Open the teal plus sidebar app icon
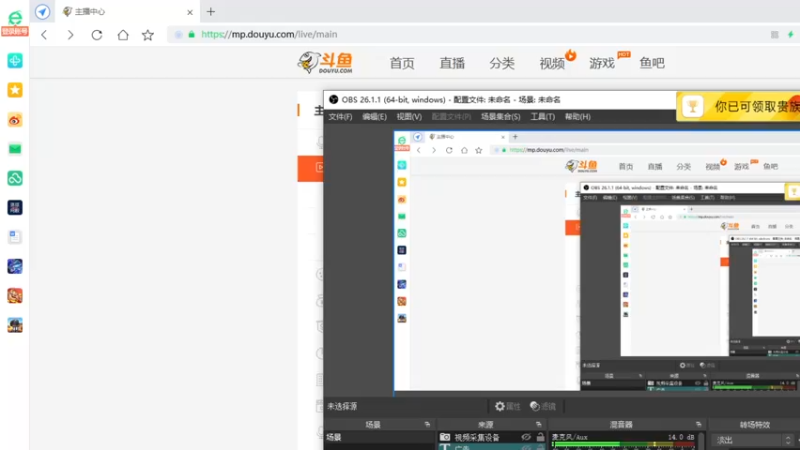This screenshot has height=450, width=800. (15, 61)
